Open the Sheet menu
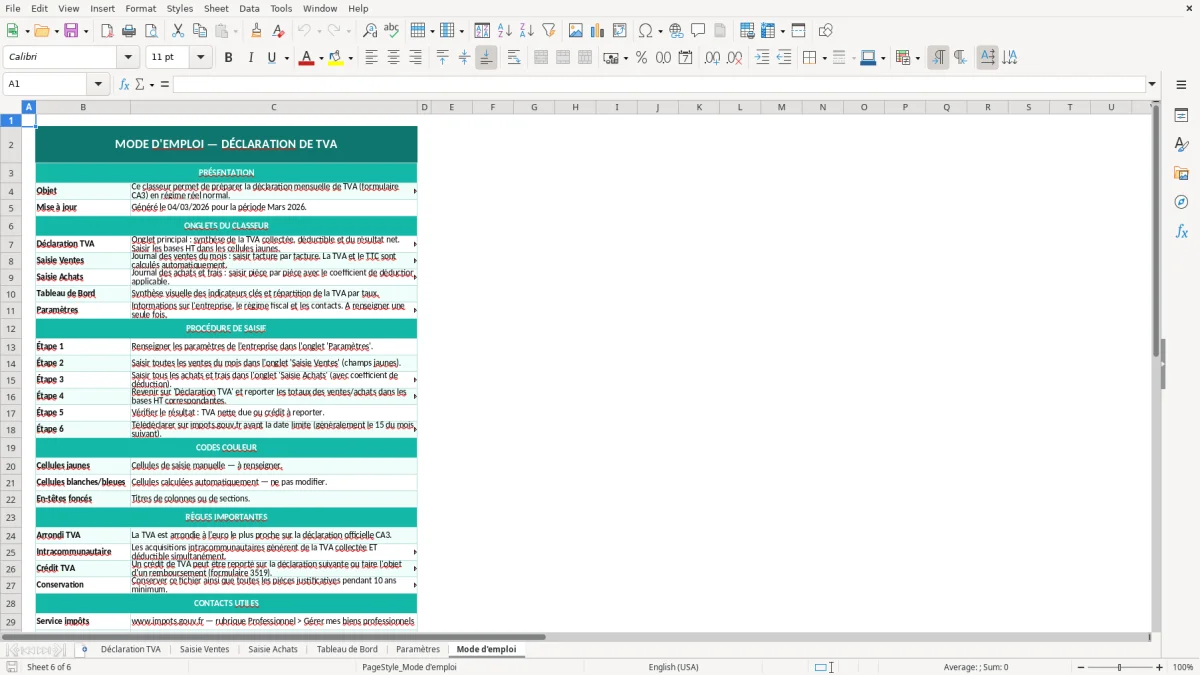1200x675 pixels. click(x=216, y=8)
